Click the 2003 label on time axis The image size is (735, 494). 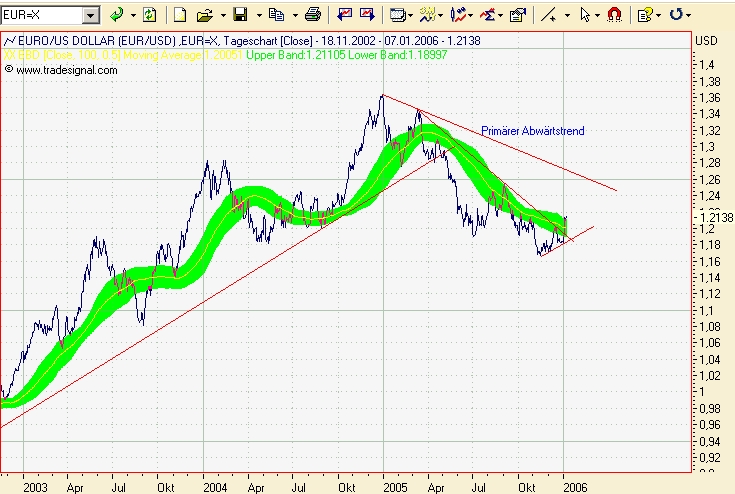35,487
